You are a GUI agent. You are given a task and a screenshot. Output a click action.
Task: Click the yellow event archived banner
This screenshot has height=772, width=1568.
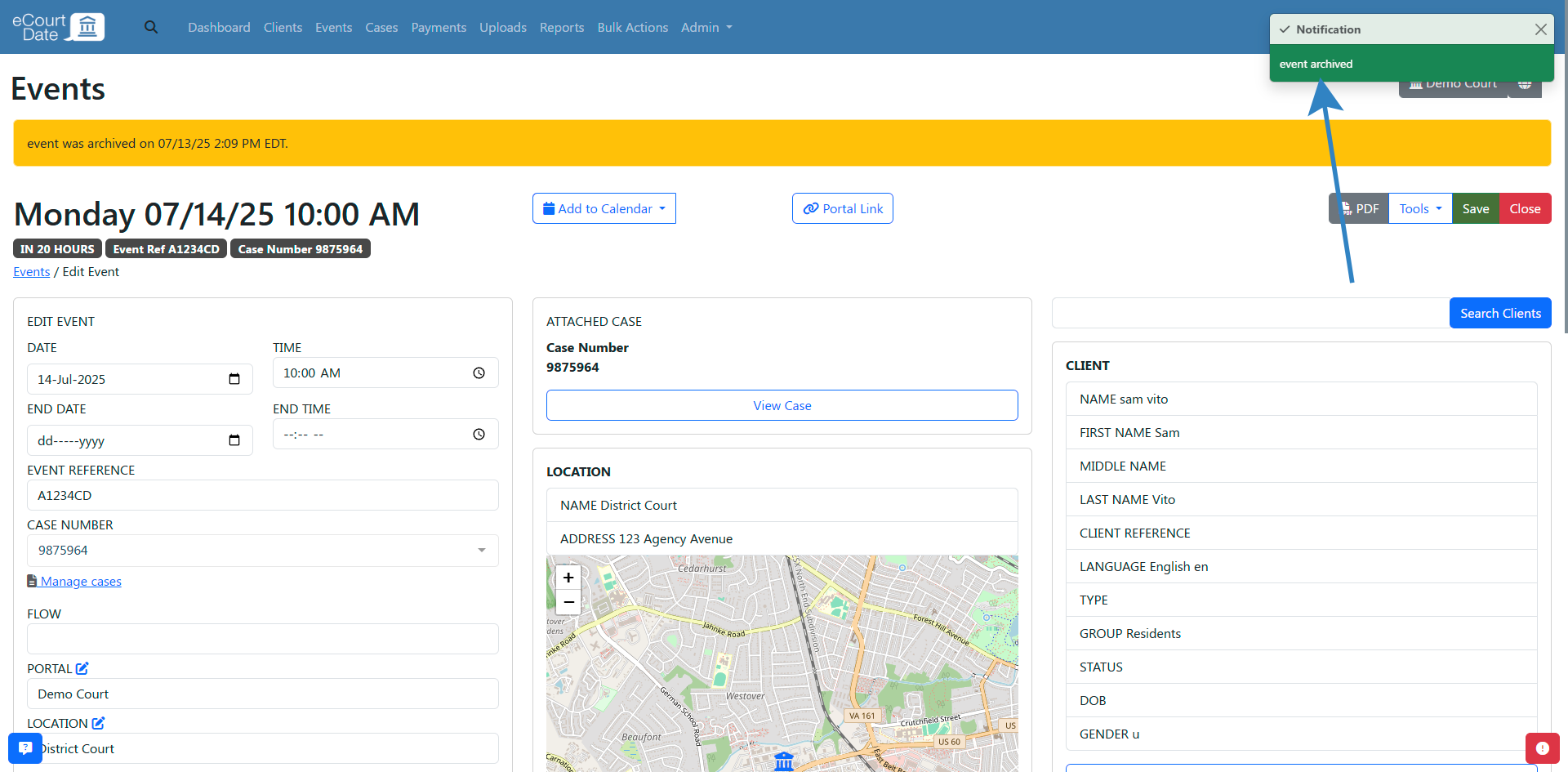pyautogui.click(x=782, y=143)
